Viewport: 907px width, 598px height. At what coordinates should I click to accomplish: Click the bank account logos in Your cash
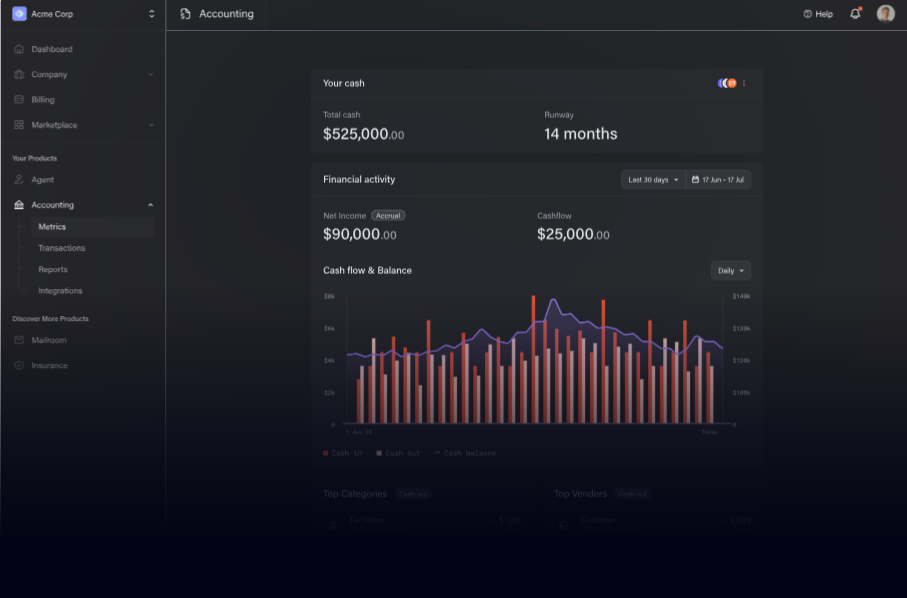point(727,83)
